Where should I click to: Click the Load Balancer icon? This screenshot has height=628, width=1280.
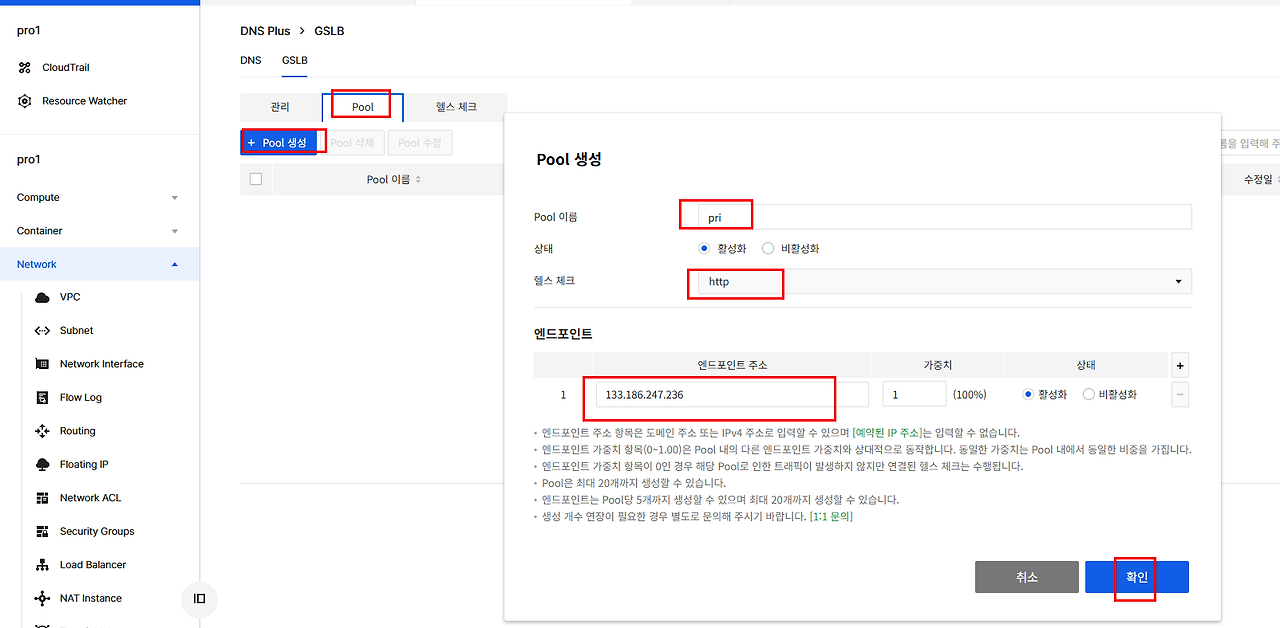pyautogui.click(x=42, y=565)
